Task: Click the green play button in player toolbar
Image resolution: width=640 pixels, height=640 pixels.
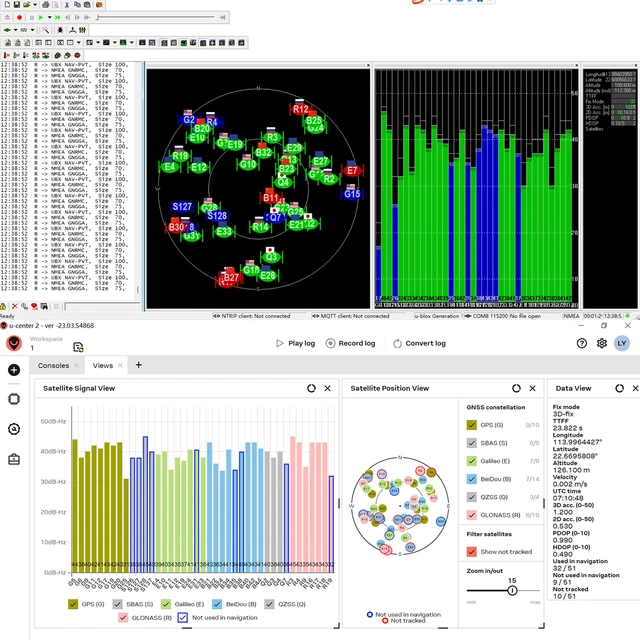Action: coord(41,18)
